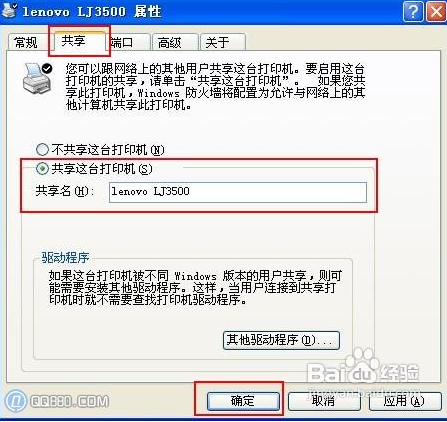The image size is (447, 422).
Task: Click the question mark help button
Action: click(413, 12)
